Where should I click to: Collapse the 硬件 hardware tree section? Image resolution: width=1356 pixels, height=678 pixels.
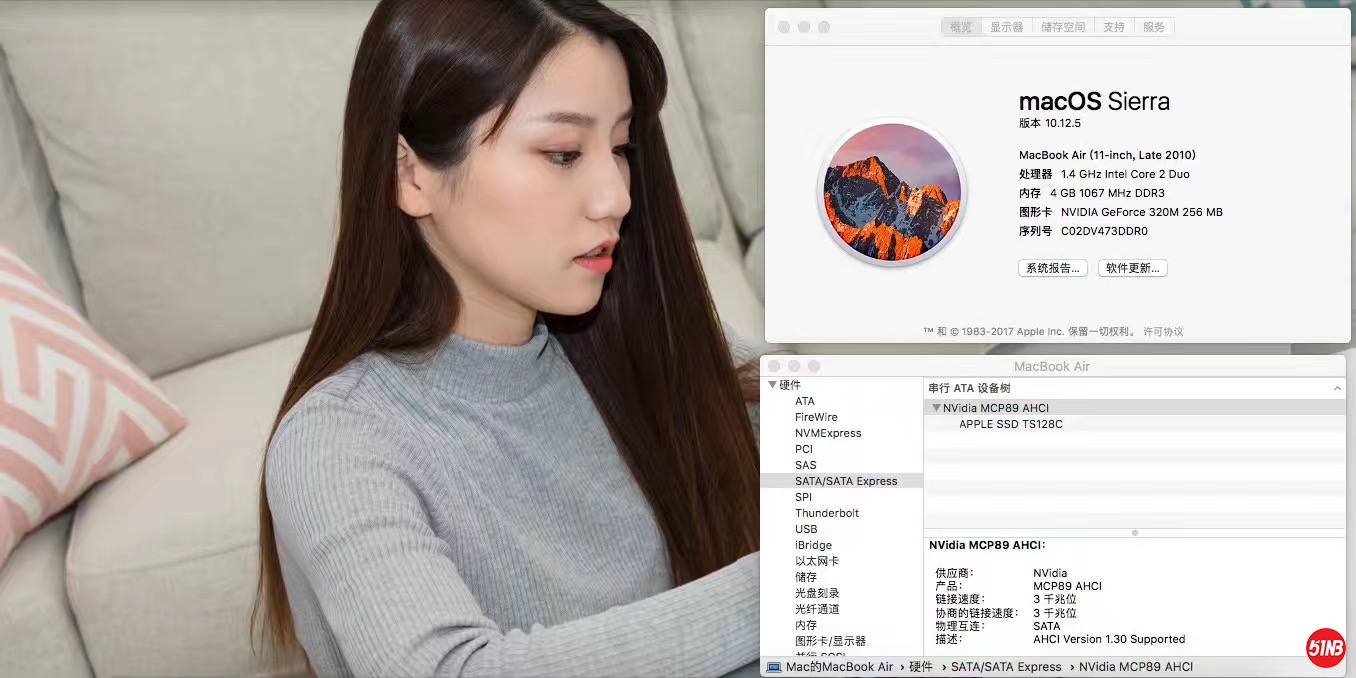[772, 385]
